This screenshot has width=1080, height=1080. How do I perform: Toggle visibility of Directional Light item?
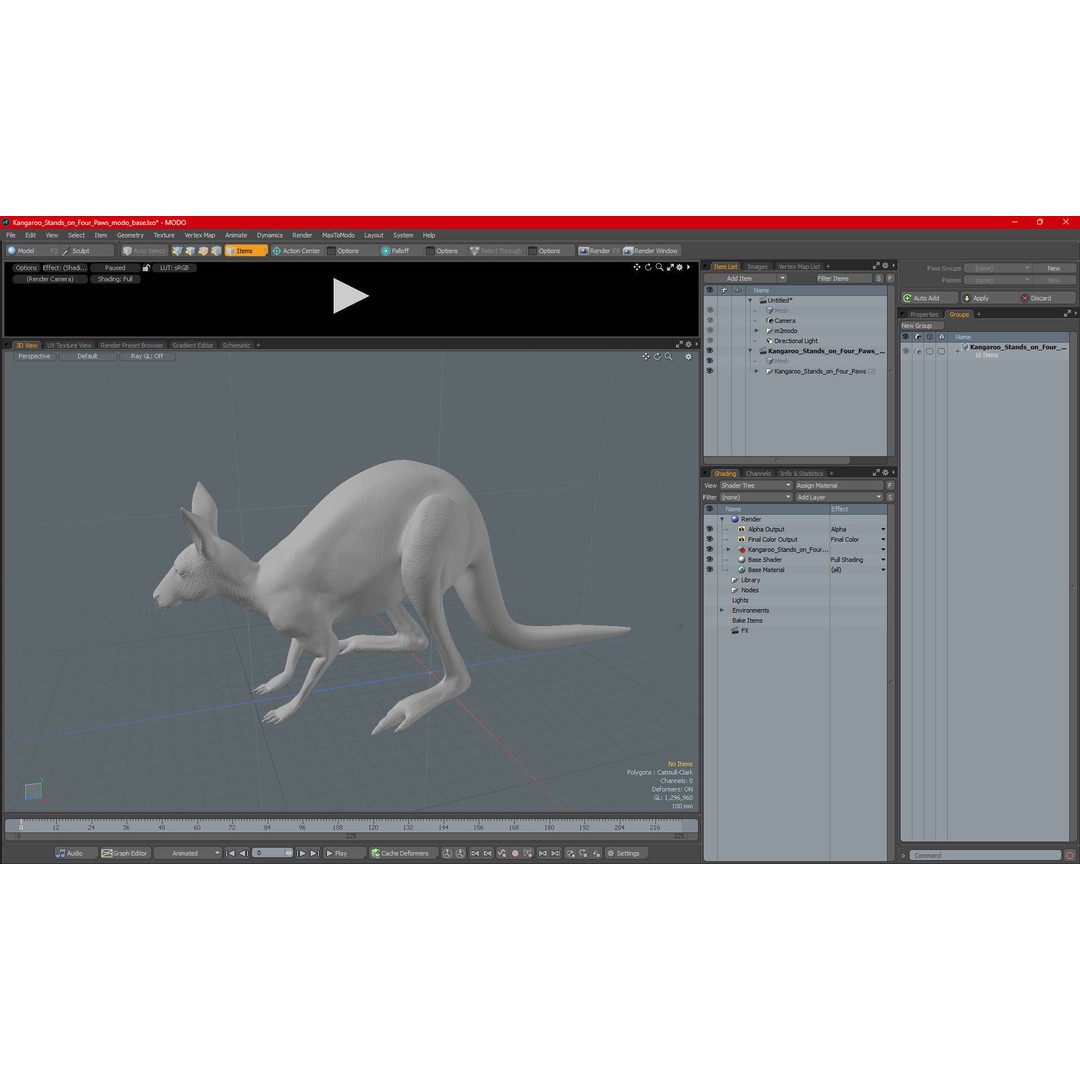point(709,340)
